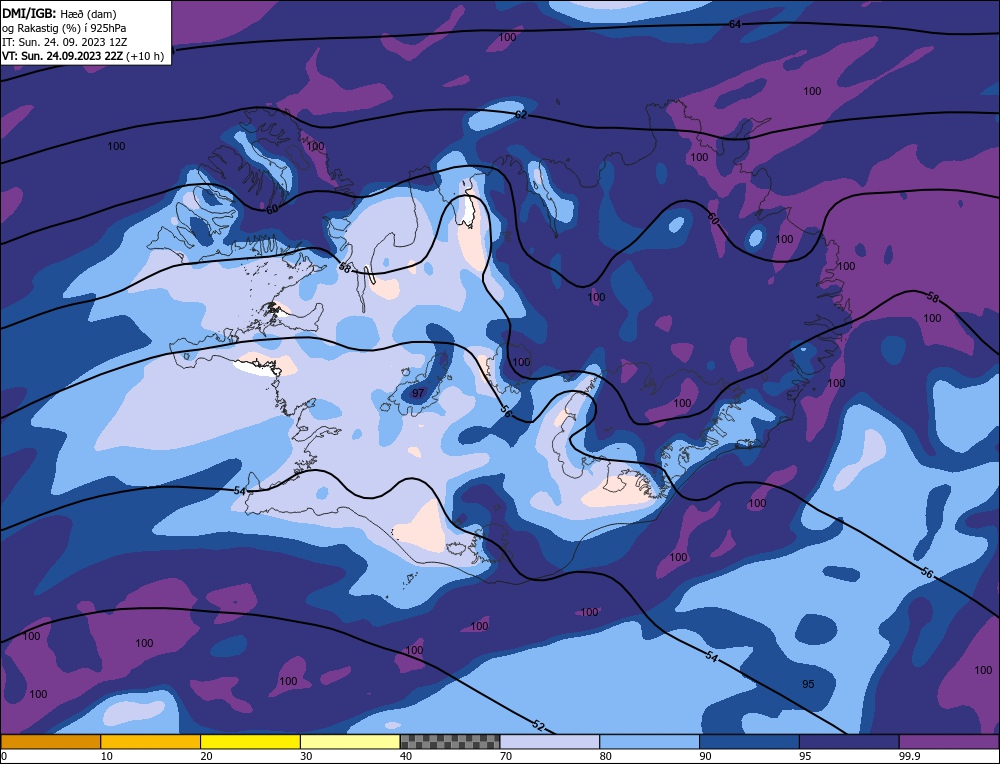1000x764 pixels.
Task: Click the 'DMI/IGB: Hæð (dam)' title line
Action: [x=59, y=13]
